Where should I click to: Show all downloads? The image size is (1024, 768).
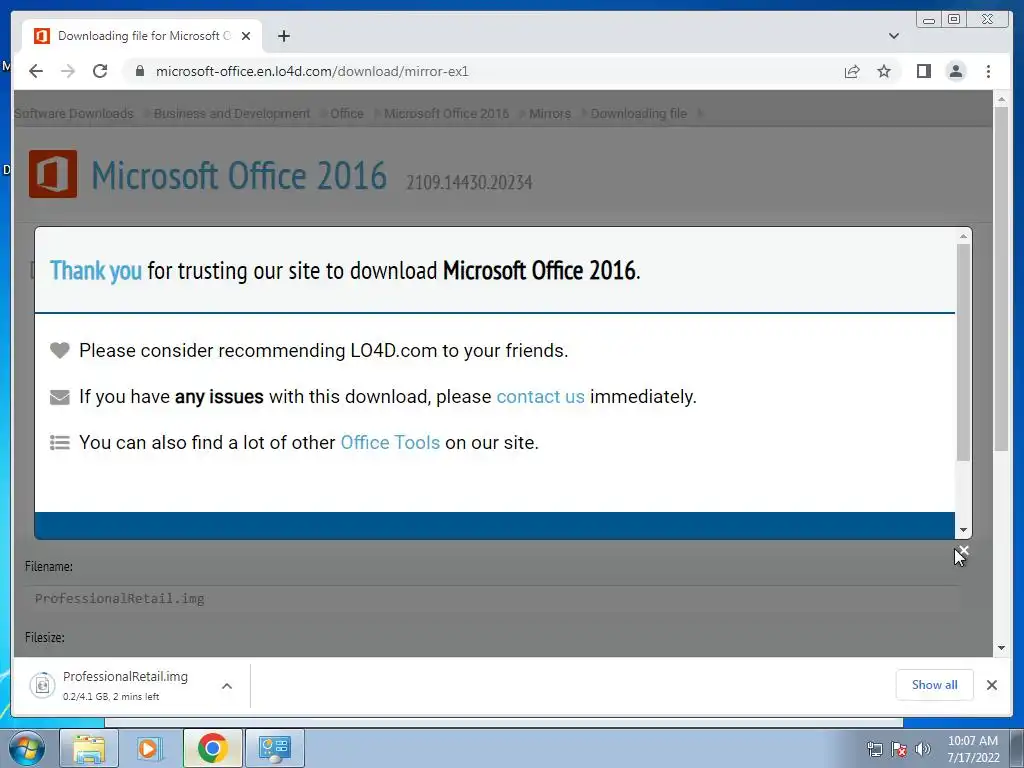pos(935,684)
